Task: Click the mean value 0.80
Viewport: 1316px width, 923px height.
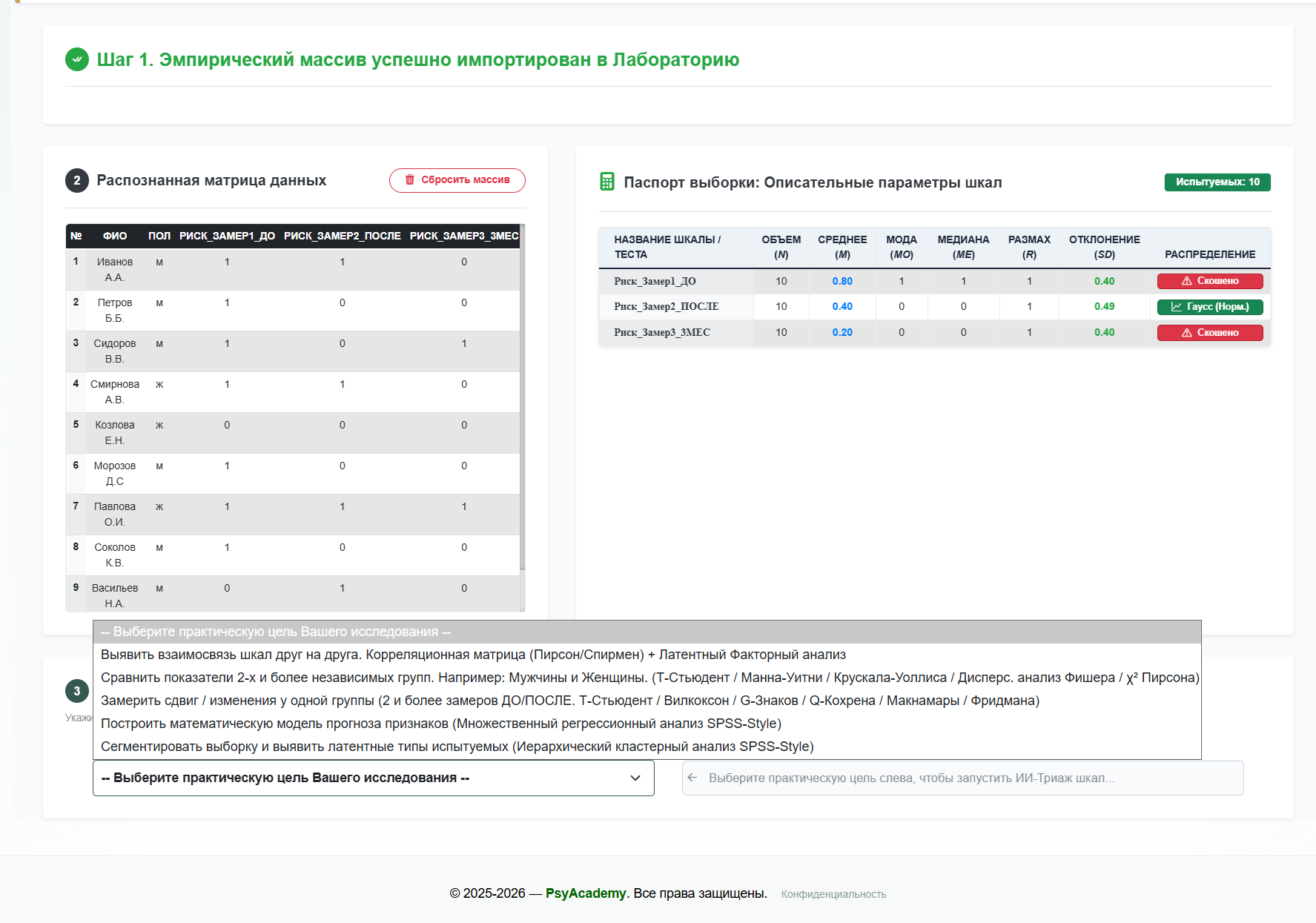Action: click(x=842, y=281)
